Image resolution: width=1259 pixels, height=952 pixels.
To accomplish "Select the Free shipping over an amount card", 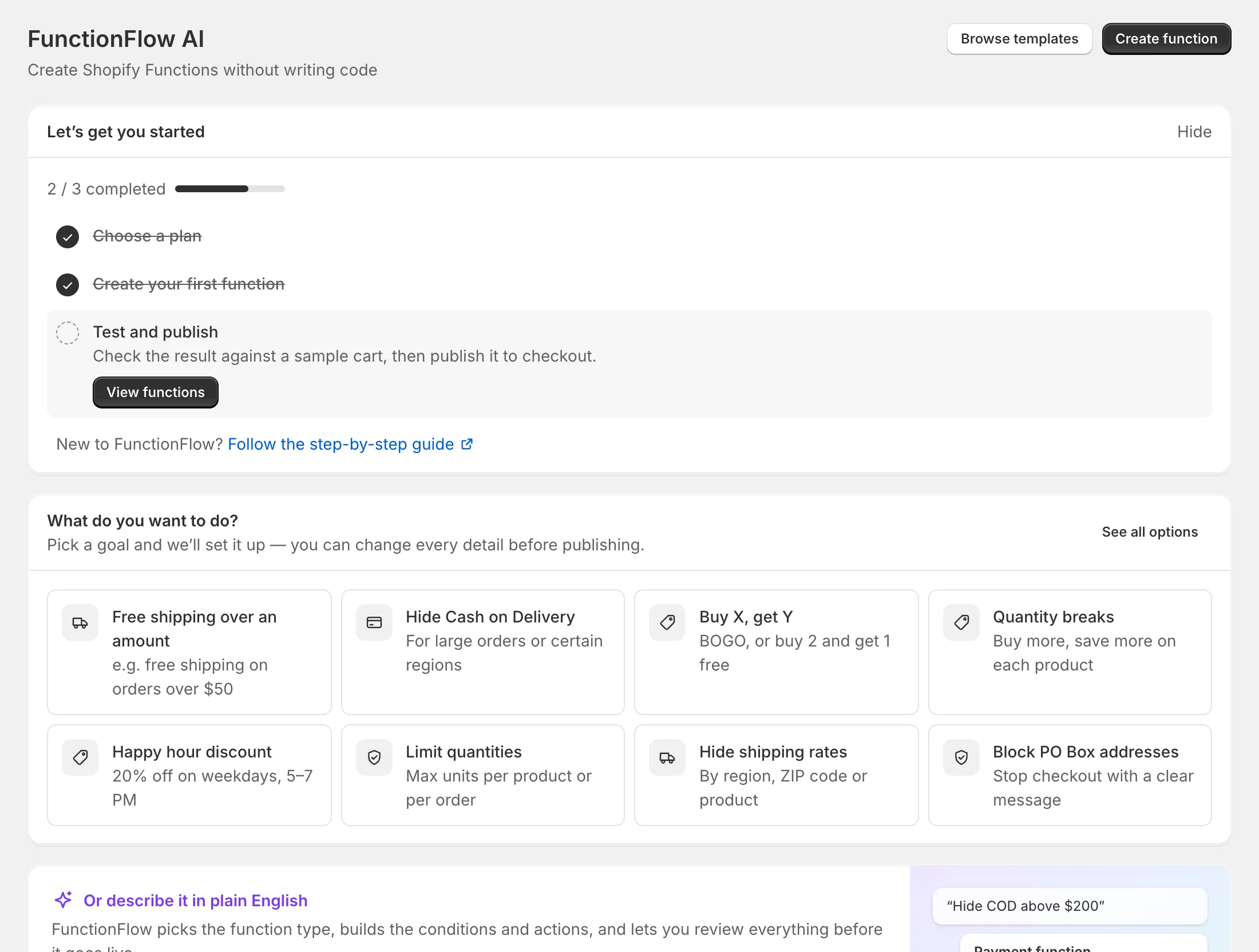I will point(189,652).
